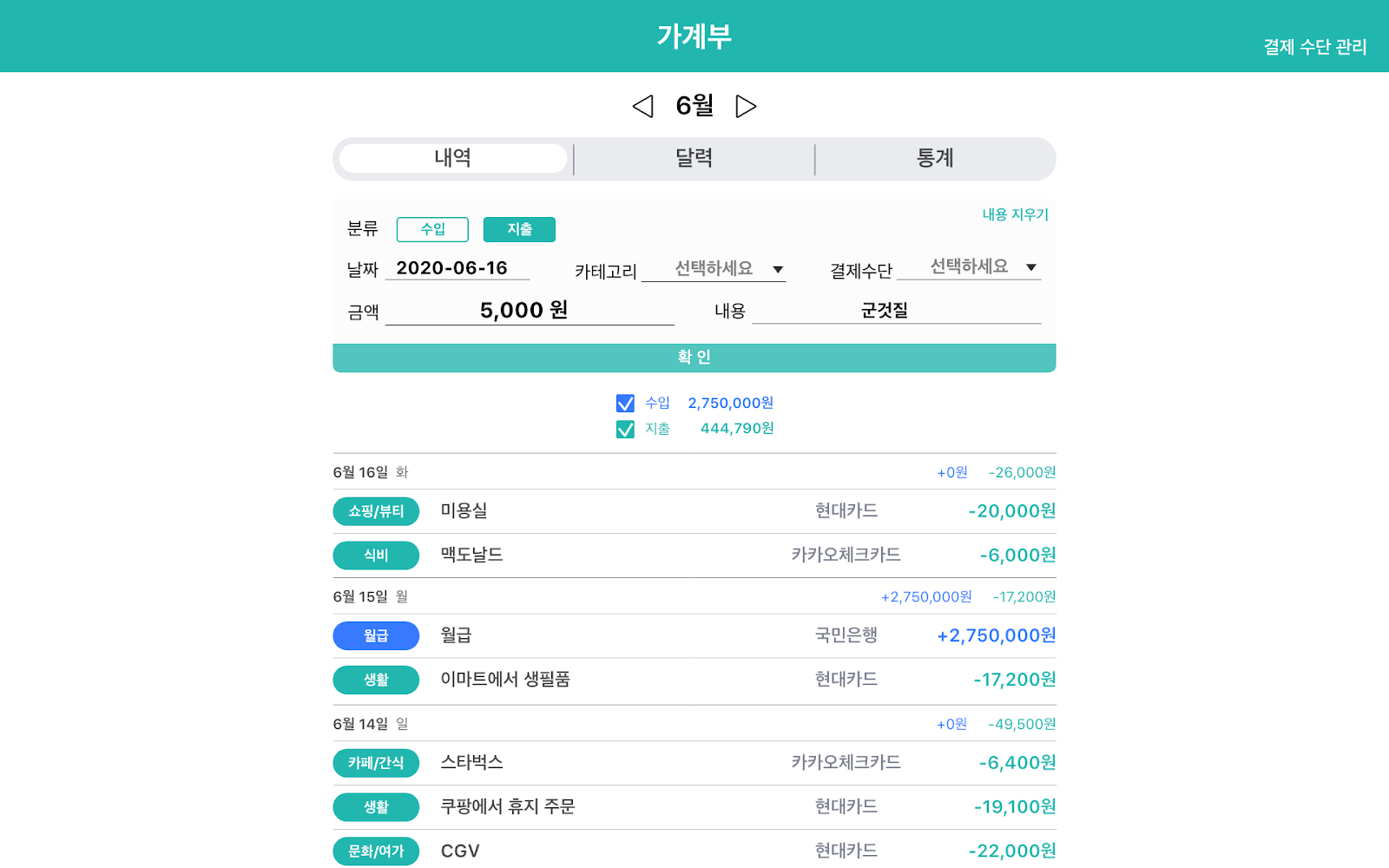The width and height of the screenshot is (1389, 868).
Task: Switch to the 달력 tab
Action: click(x=694, y=158)
